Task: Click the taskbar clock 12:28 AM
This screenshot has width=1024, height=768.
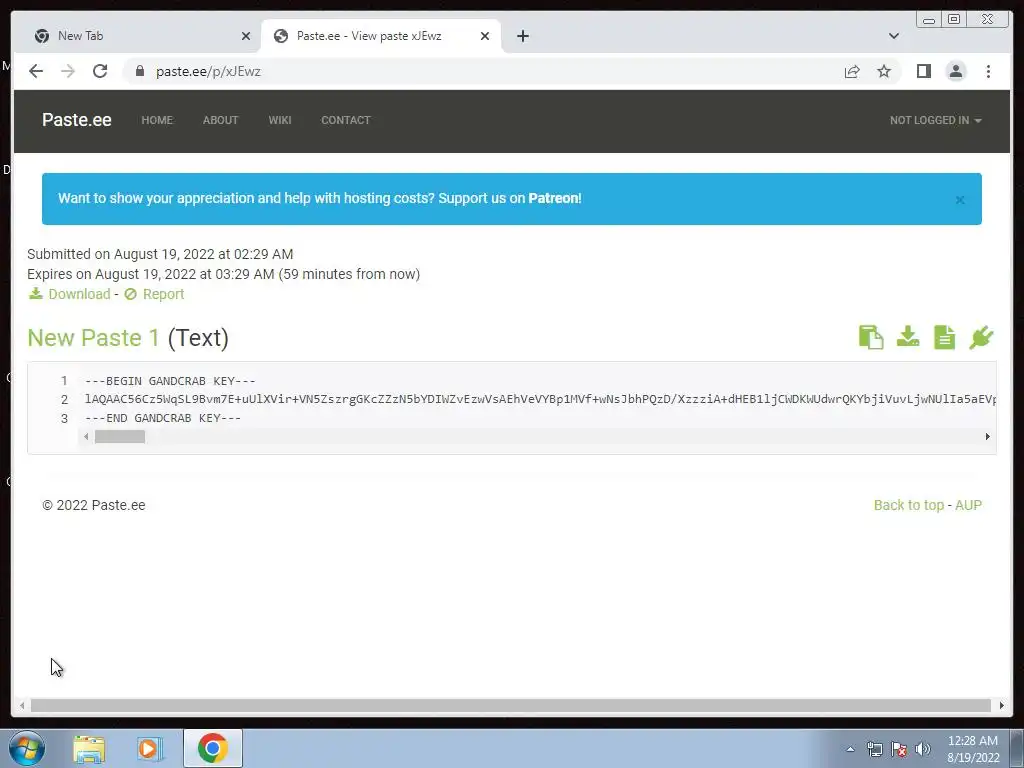Action: pos(972,741)
